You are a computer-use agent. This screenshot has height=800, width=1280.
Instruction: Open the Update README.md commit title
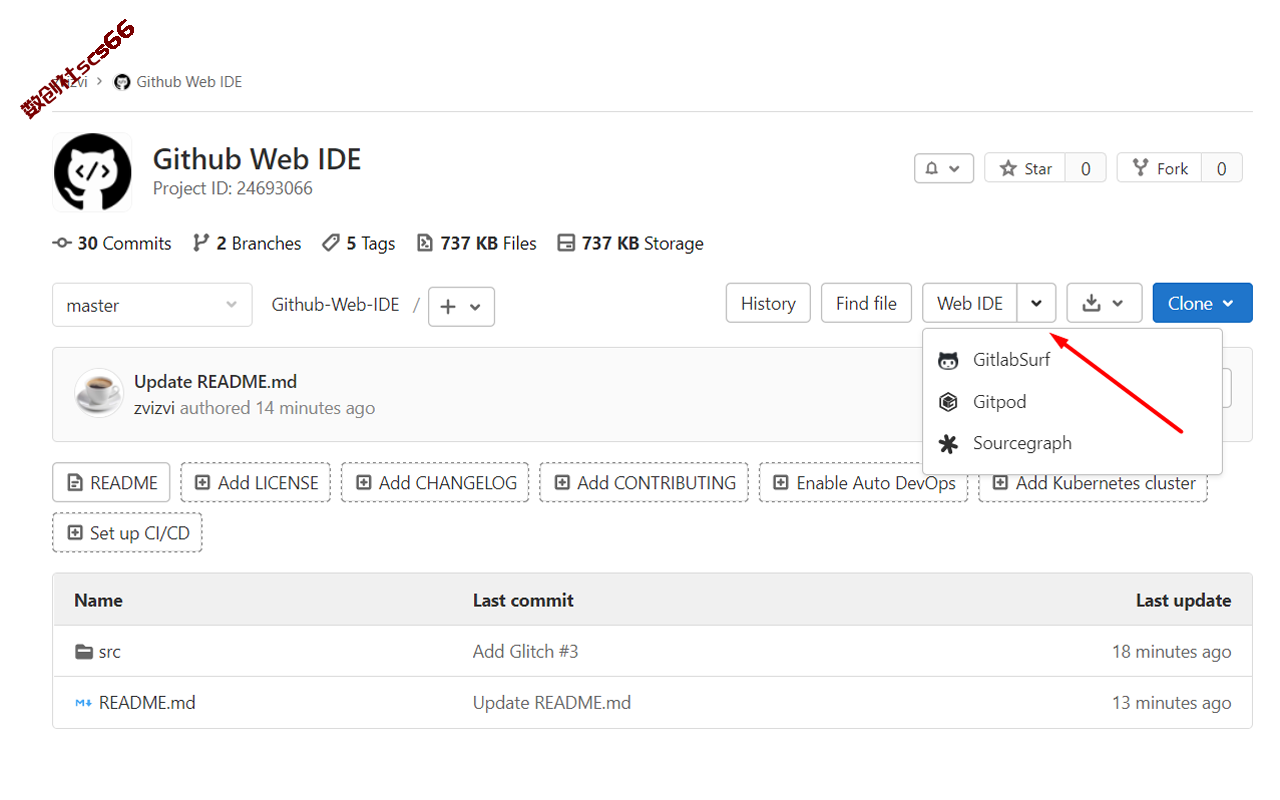(215, 381)
